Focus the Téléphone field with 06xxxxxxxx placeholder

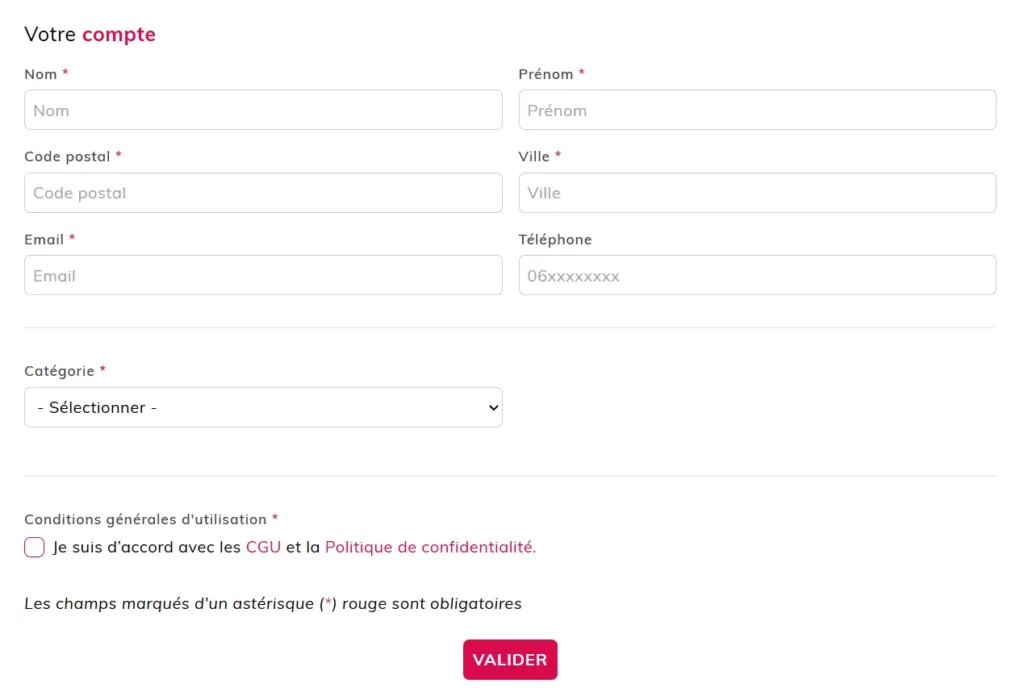[757, 275]
